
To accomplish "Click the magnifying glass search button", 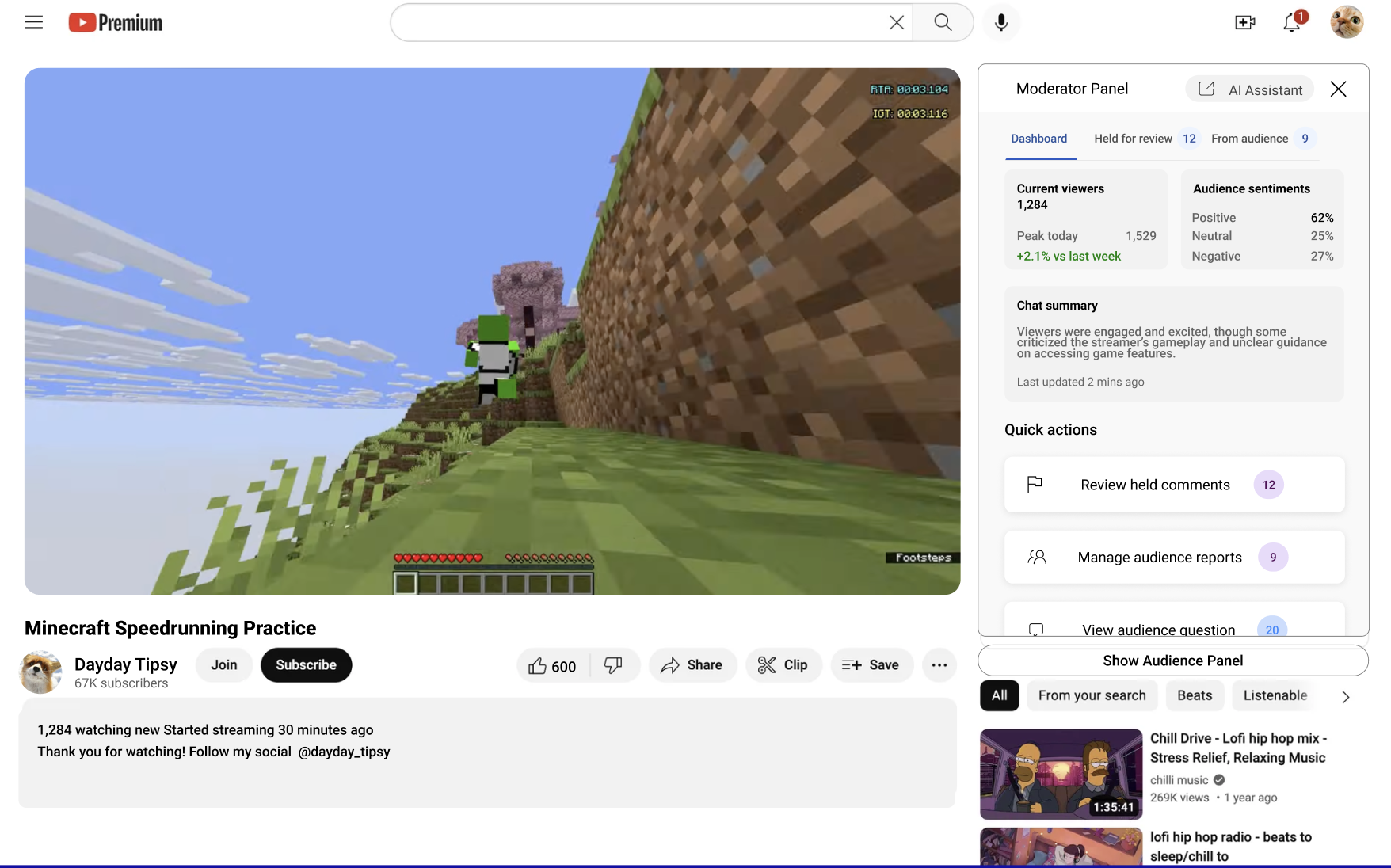I will 943,22.
